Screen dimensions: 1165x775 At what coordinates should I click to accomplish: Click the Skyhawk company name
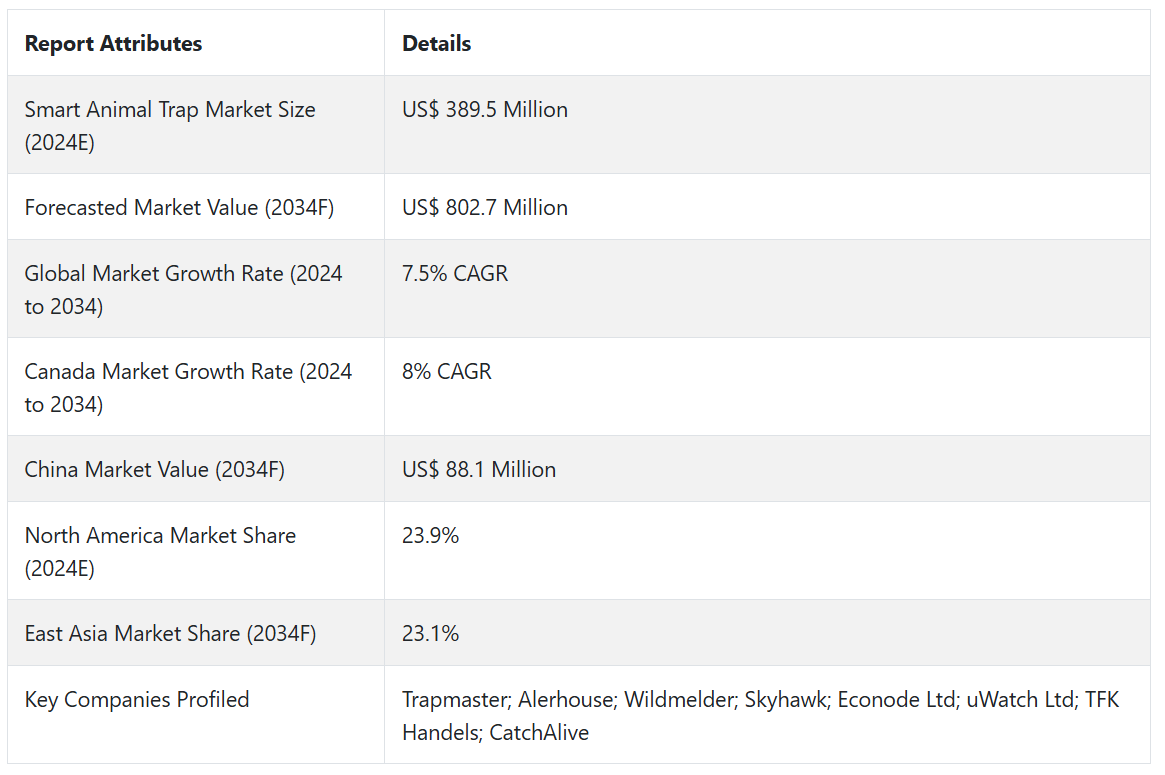(783, 700)
